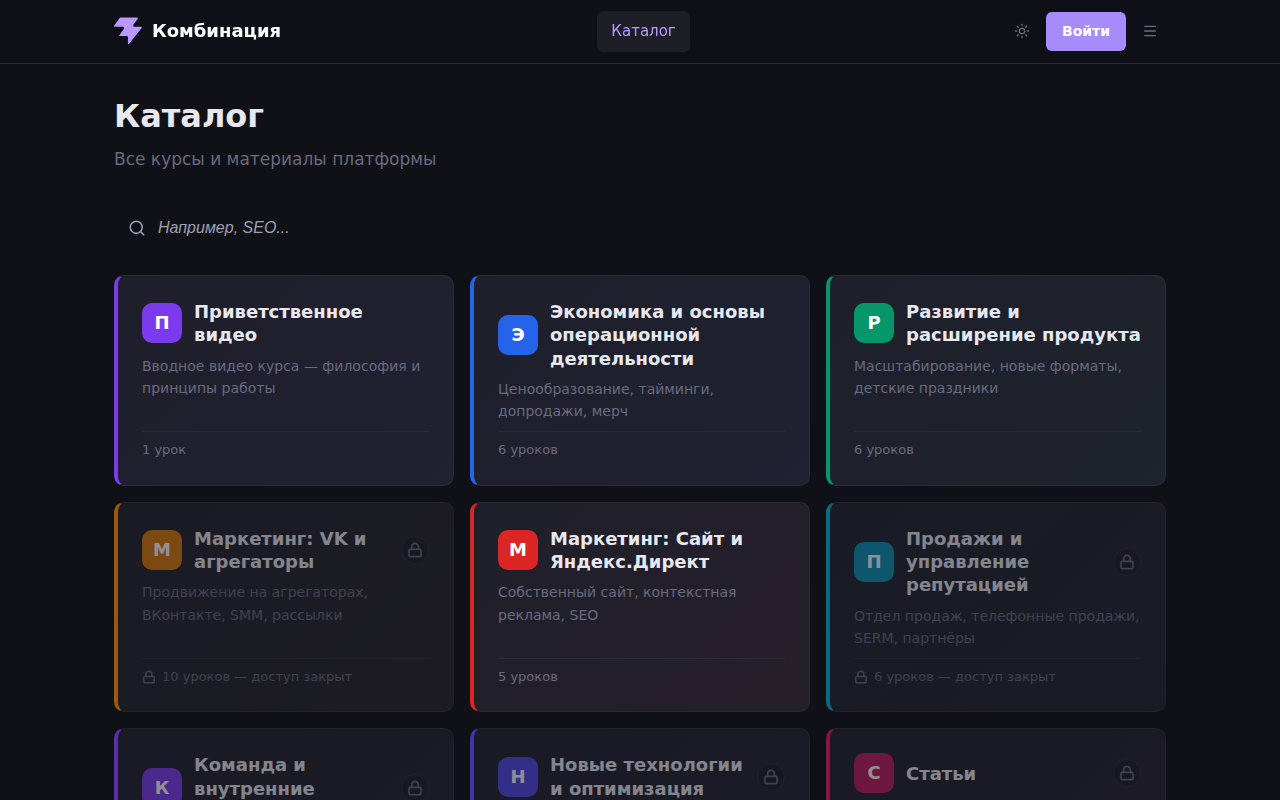Click the Войти button
Viewport: 1280px width, 800px height.
1085,31
